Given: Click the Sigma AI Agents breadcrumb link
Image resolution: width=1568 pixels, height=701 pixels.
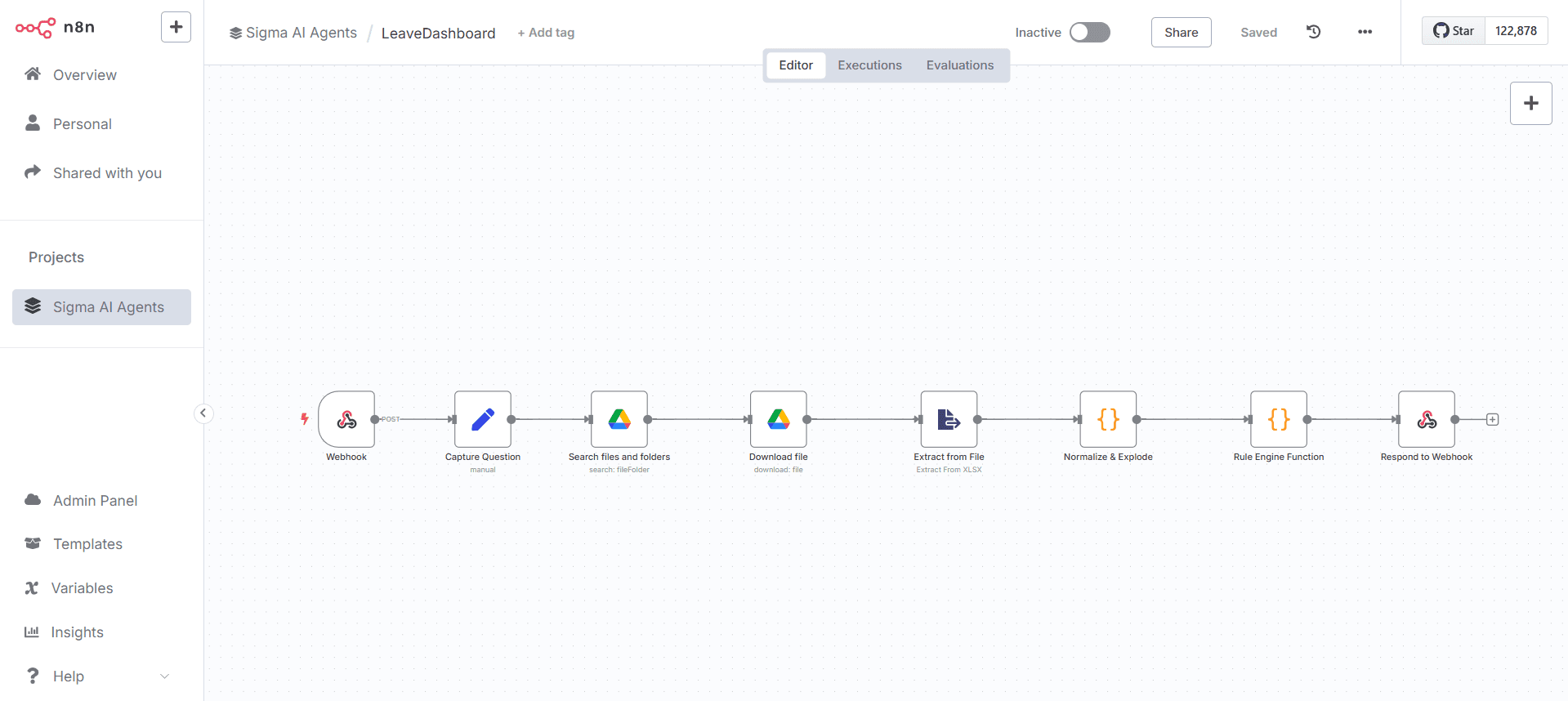Looking at the screenshot, I should point(293,33).
